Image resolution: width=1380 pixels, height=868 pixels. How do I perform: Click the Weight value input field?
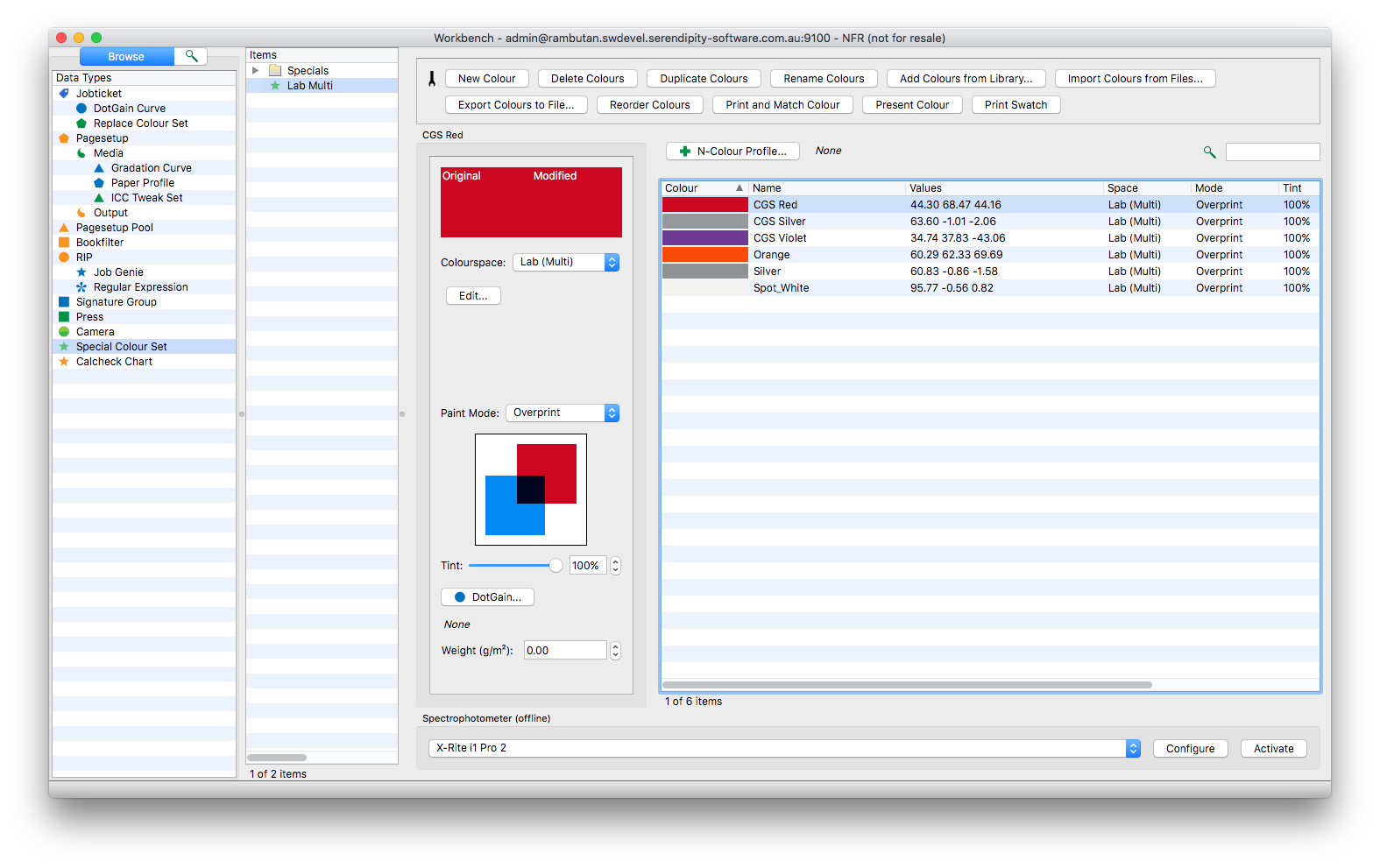click(x=565, y=651)
